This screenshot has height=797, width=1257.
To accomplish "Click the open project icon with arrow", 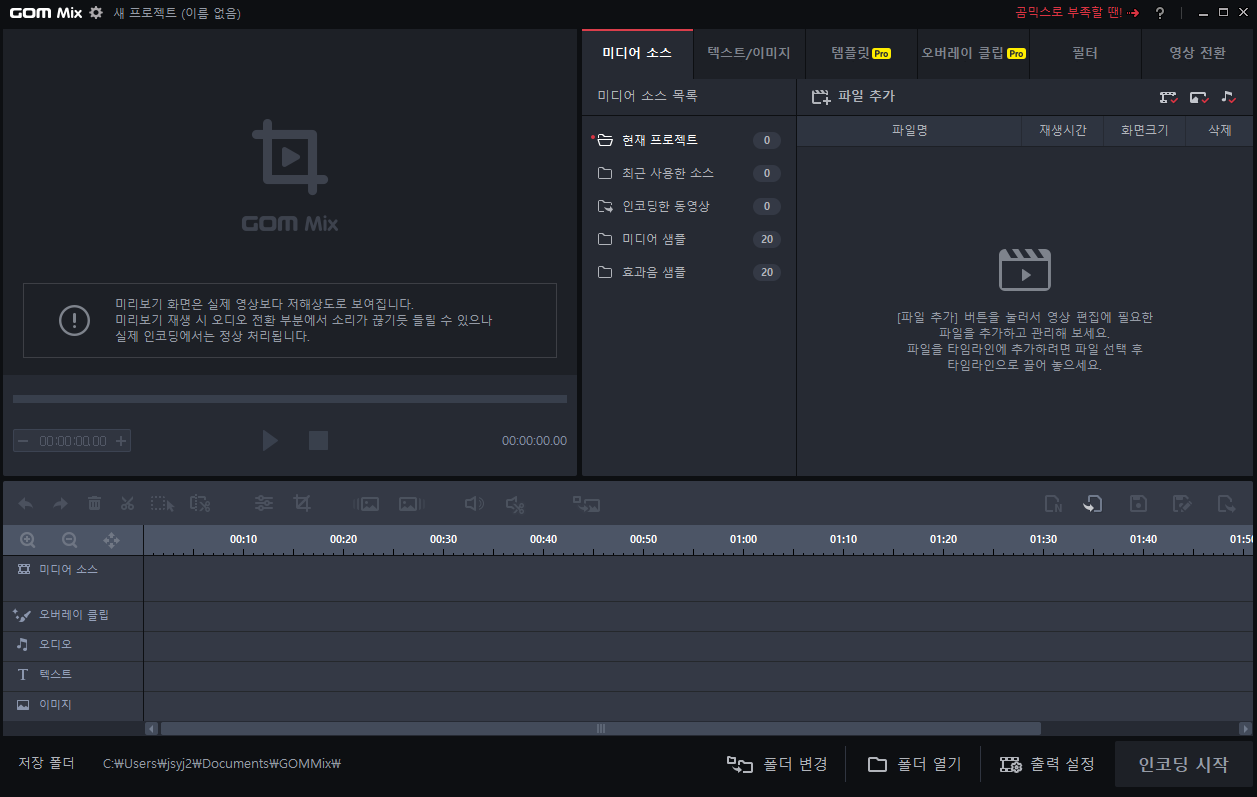I will tap(1092, 504).
